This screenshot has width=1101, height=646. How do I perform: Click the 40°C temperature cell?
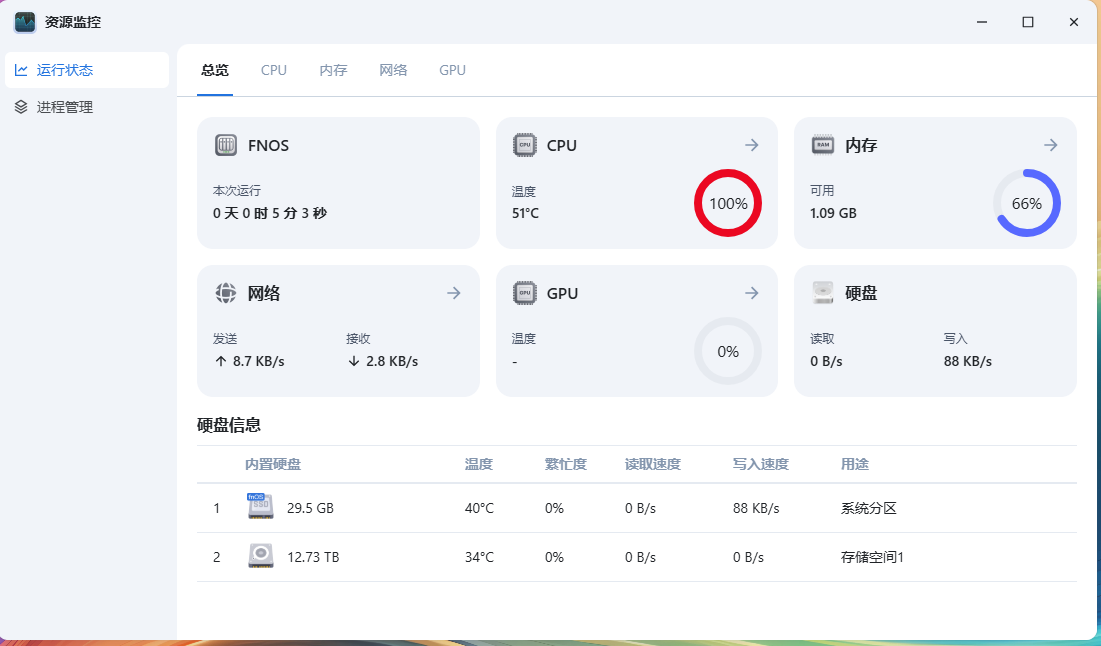click(x=479, y=508)
